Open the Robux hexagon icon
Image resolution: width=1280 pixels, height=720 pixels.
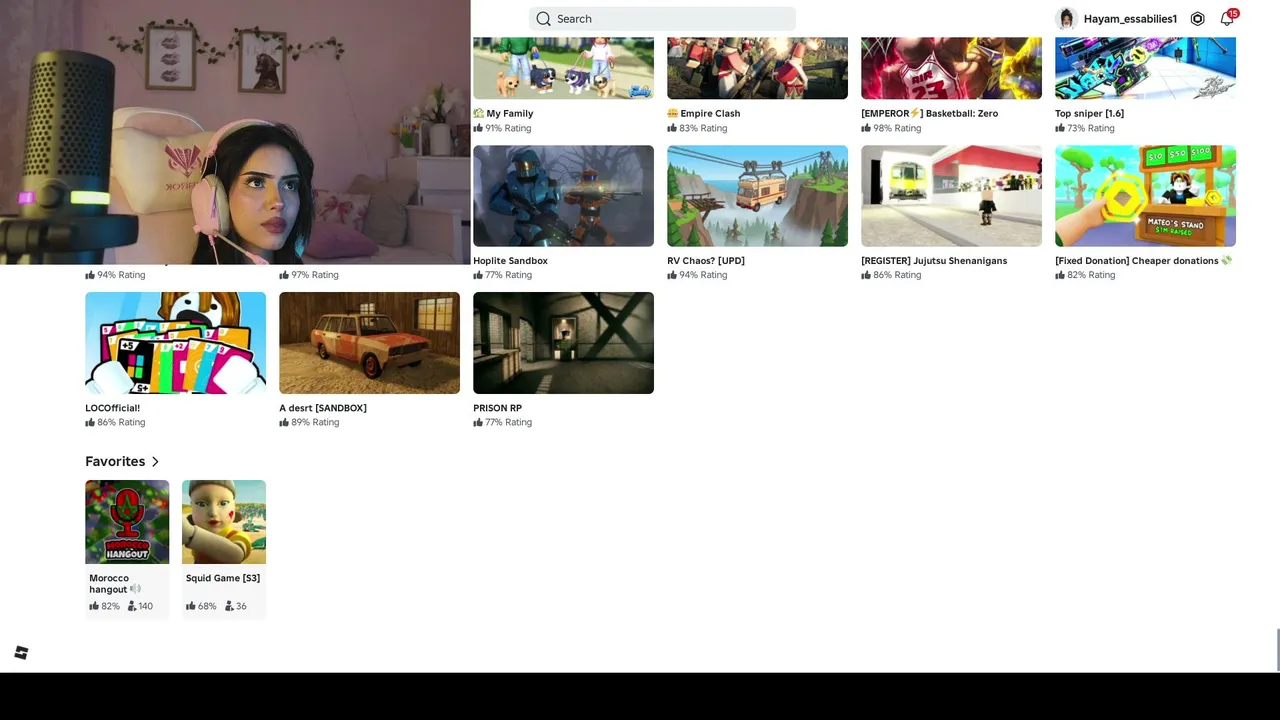point(1197,19)
